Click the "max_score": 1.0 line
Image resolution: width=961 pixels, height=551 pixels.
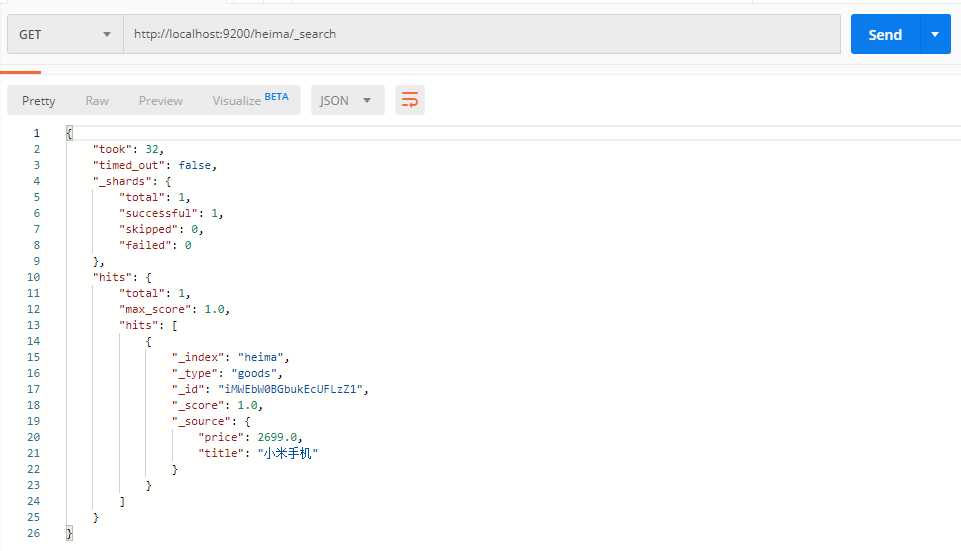(x=175, y=309)
